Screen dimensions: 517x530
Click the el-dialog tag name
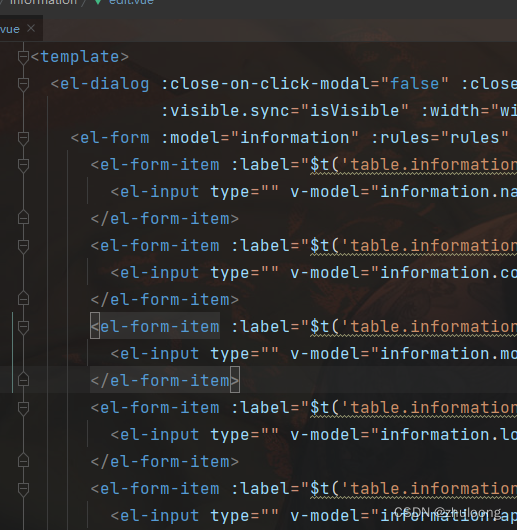(105, 83)
